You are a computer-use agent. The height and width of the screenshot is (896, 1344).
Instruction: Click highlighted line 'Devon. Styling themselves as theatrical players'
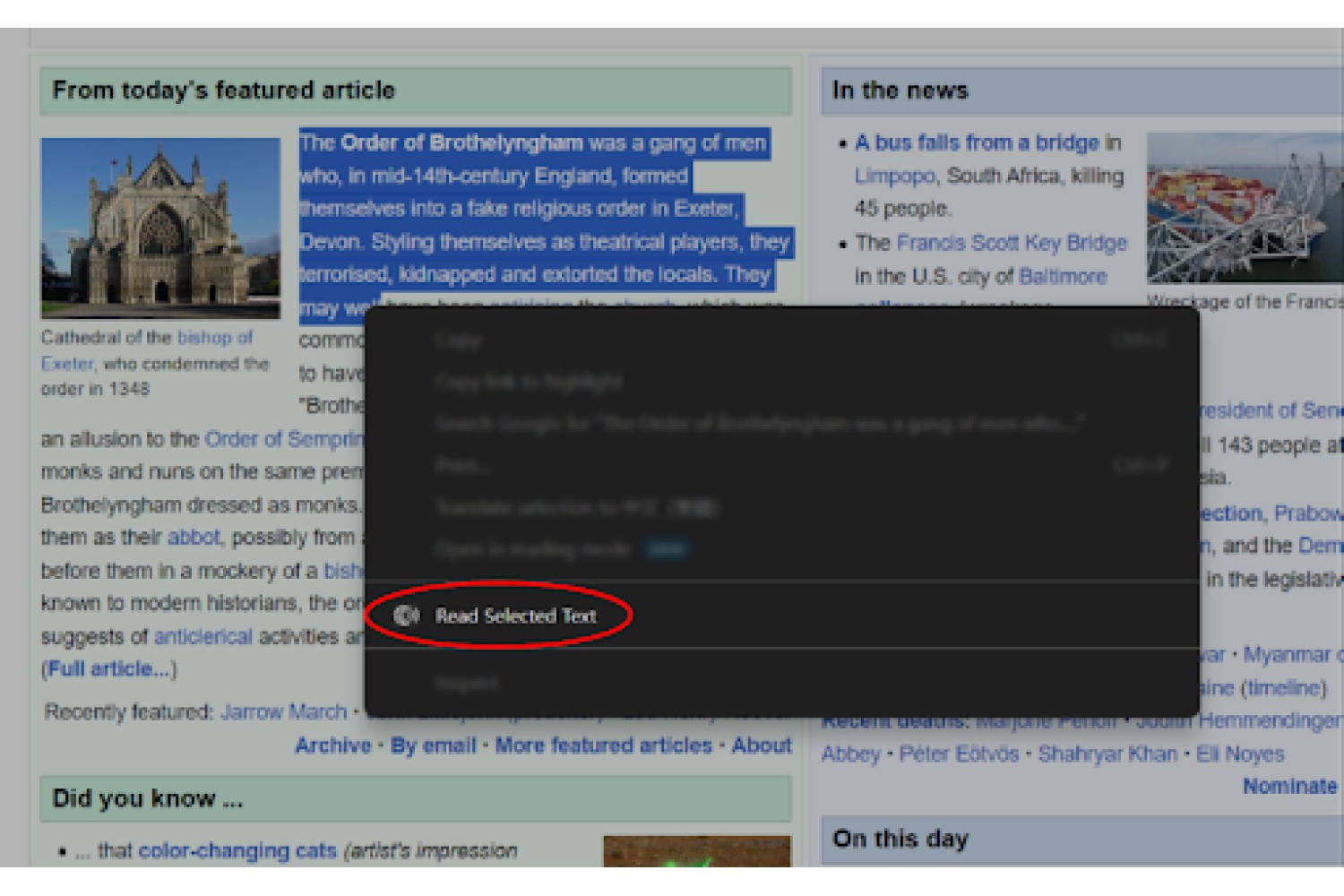[545, 242]
